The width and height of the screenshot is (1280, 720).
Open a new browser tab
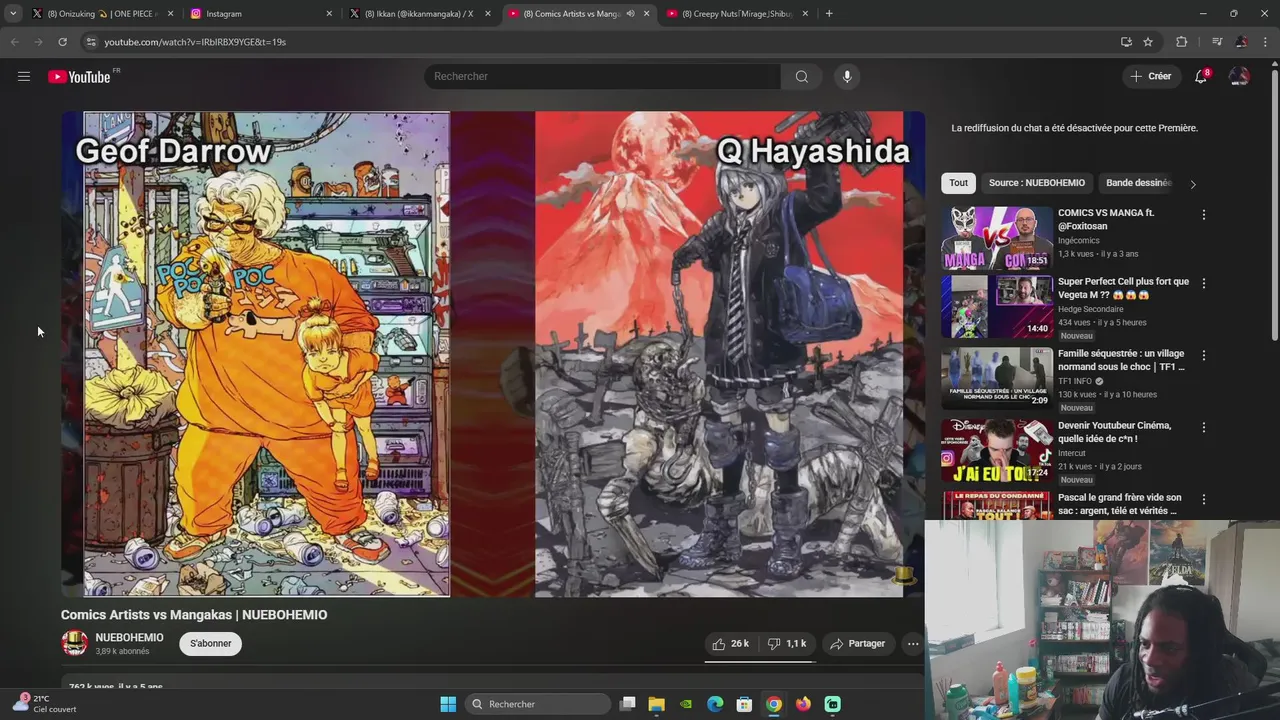829,14
